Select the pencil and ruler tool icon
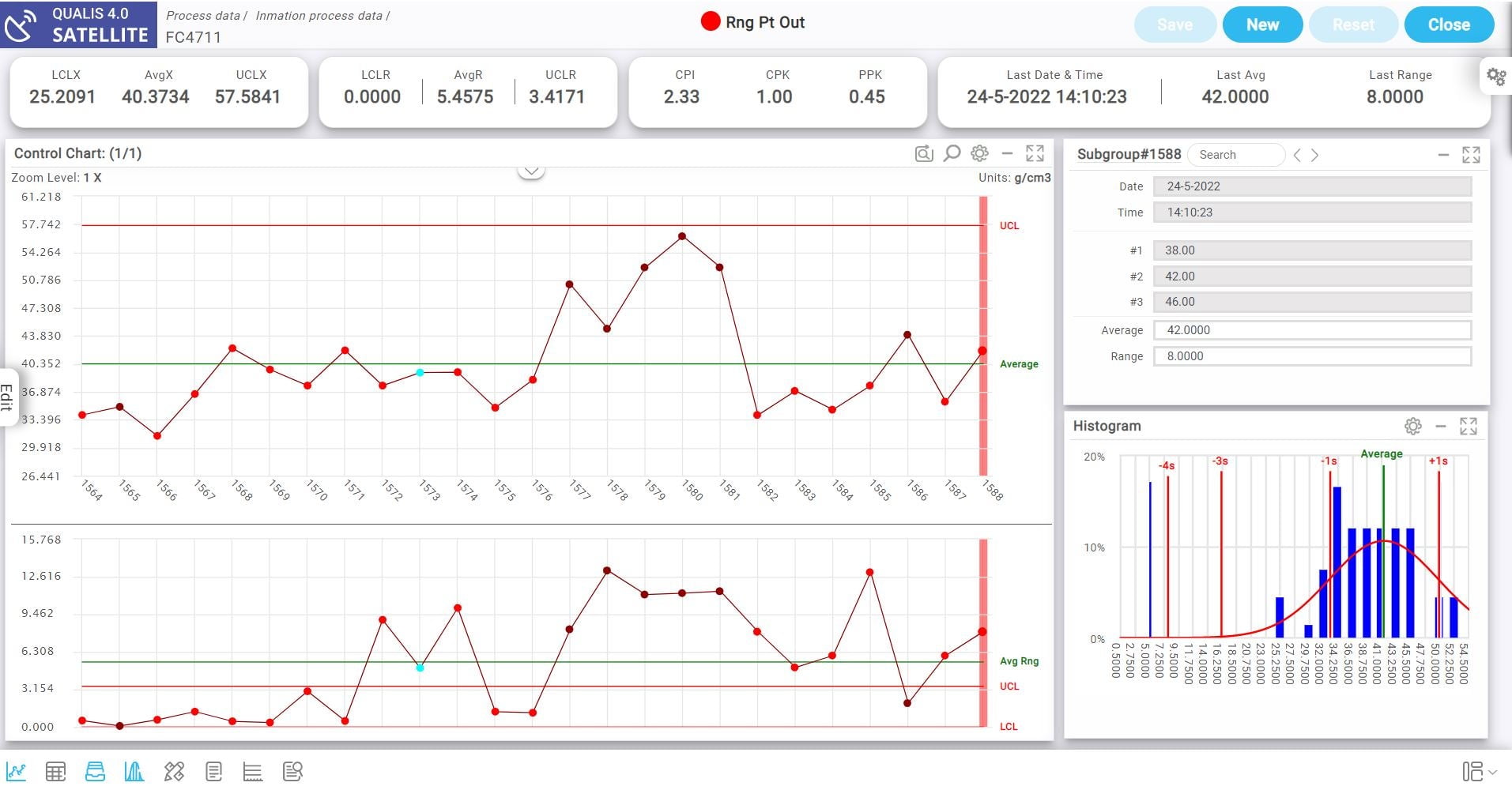Image resolution: width=1512 pixels, height=790 pixels. [x=174, y=771]
